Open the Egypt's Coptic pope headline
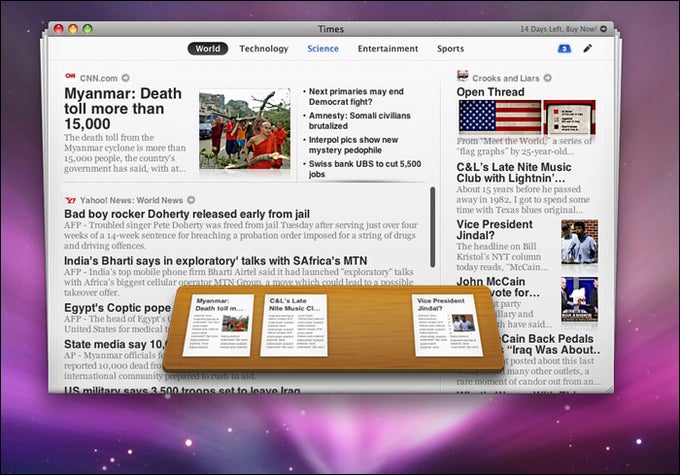680x475 pixels. [118, 308]
